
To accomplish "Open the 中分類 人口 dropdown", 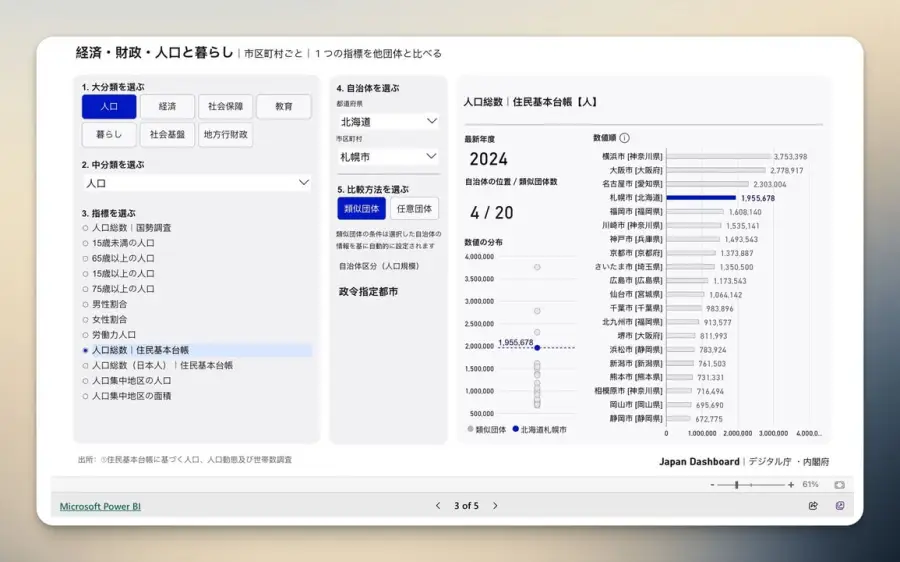I will tap(197, 183).
